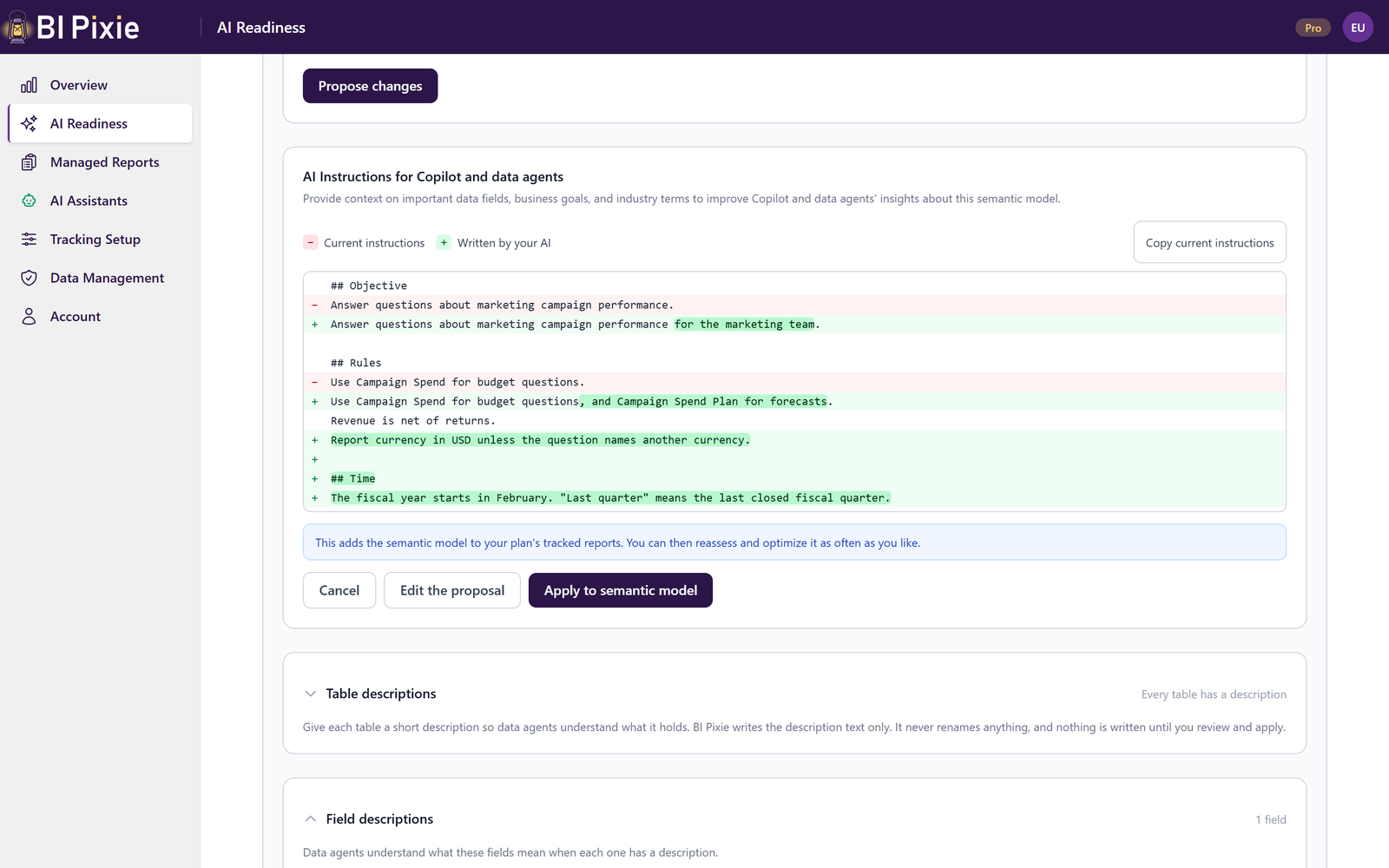This screenshot has height=868, width=1389.
Task: Click the "## Objective" line in diff
Action: tap(794, 286)
